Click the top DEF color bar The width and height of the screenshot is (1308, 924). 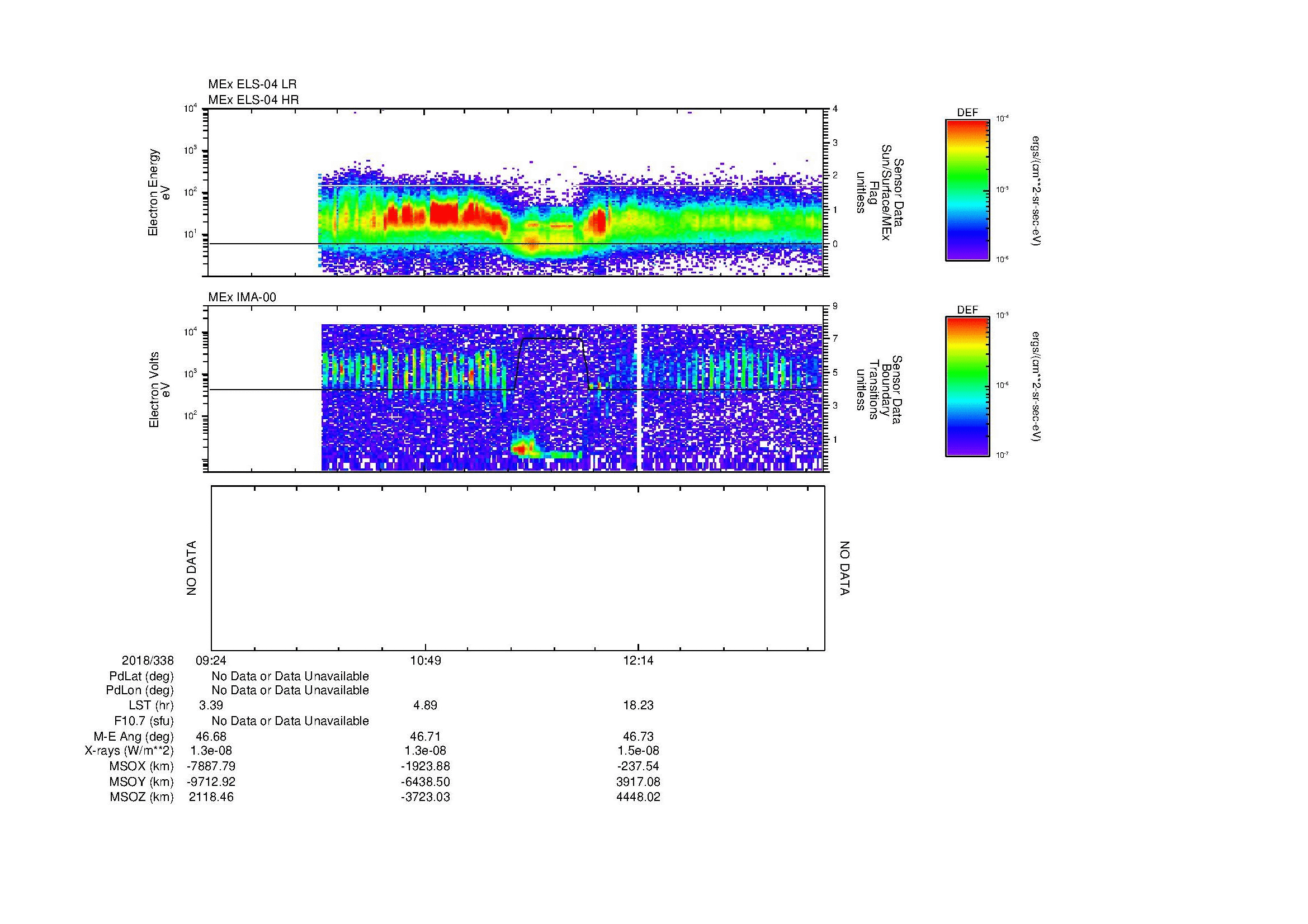(967, 189)
